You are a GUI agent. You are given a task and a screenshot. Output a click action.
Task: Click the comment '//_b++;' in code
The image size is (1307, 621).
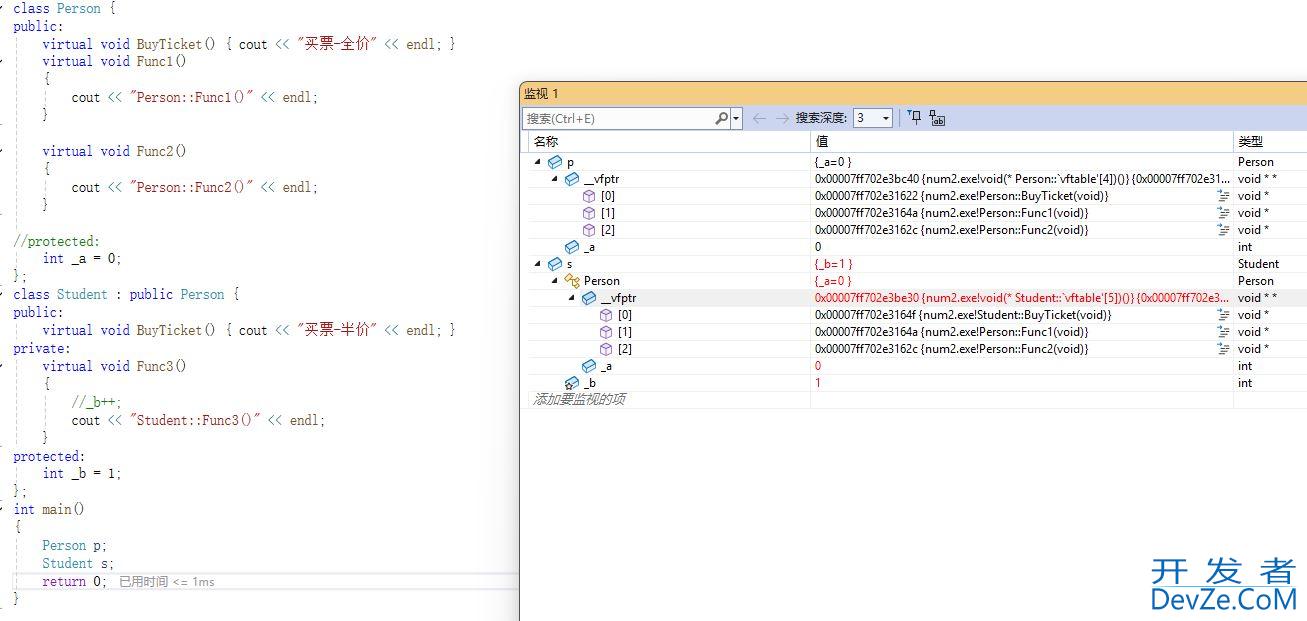tap(96, 402)
